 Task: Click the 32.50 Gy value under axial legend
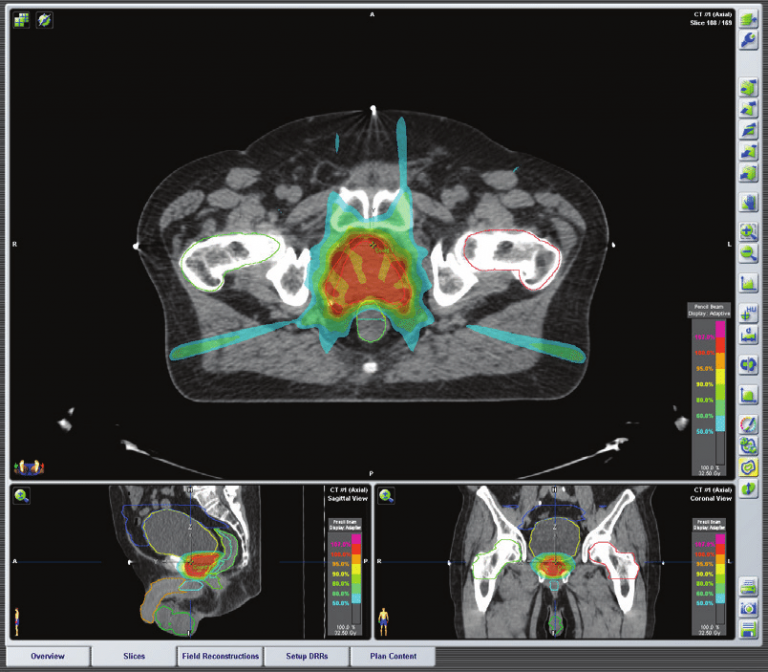click(709, 473)
